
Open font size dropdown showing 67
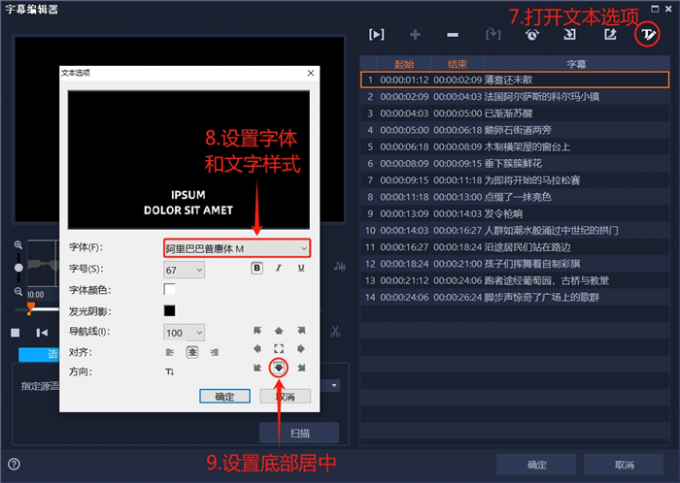click(x=184, y=270)
